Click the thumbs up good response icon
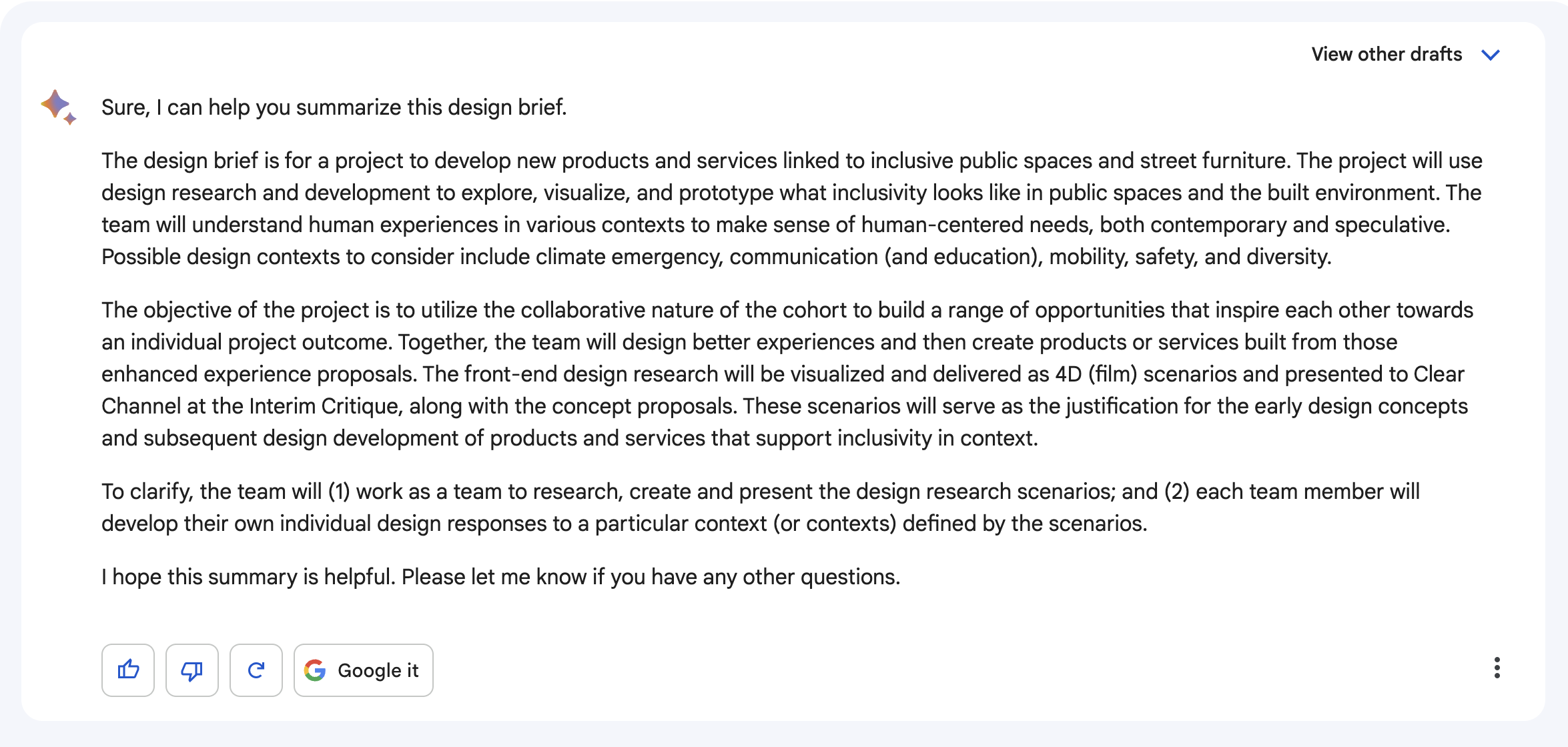Viewport: 1568px width, 747px height. click(128, 670)
